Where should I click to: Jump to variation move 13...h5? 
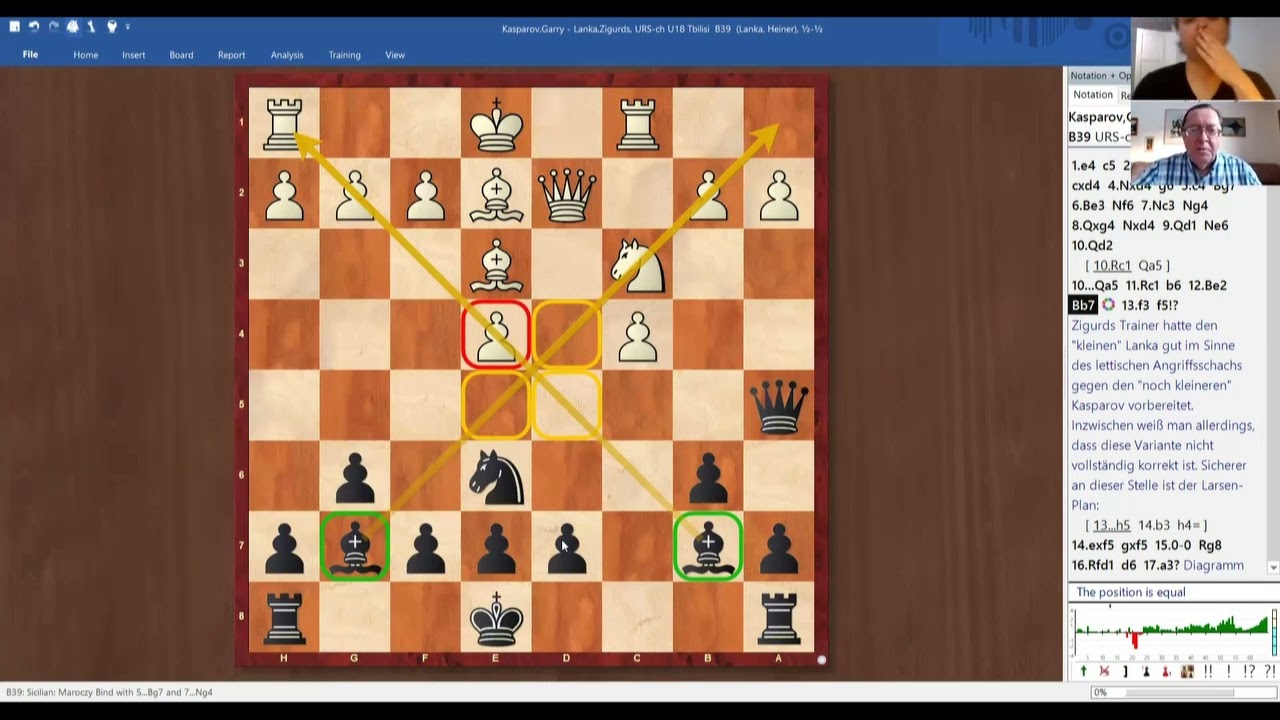(x=1113, y=525)
